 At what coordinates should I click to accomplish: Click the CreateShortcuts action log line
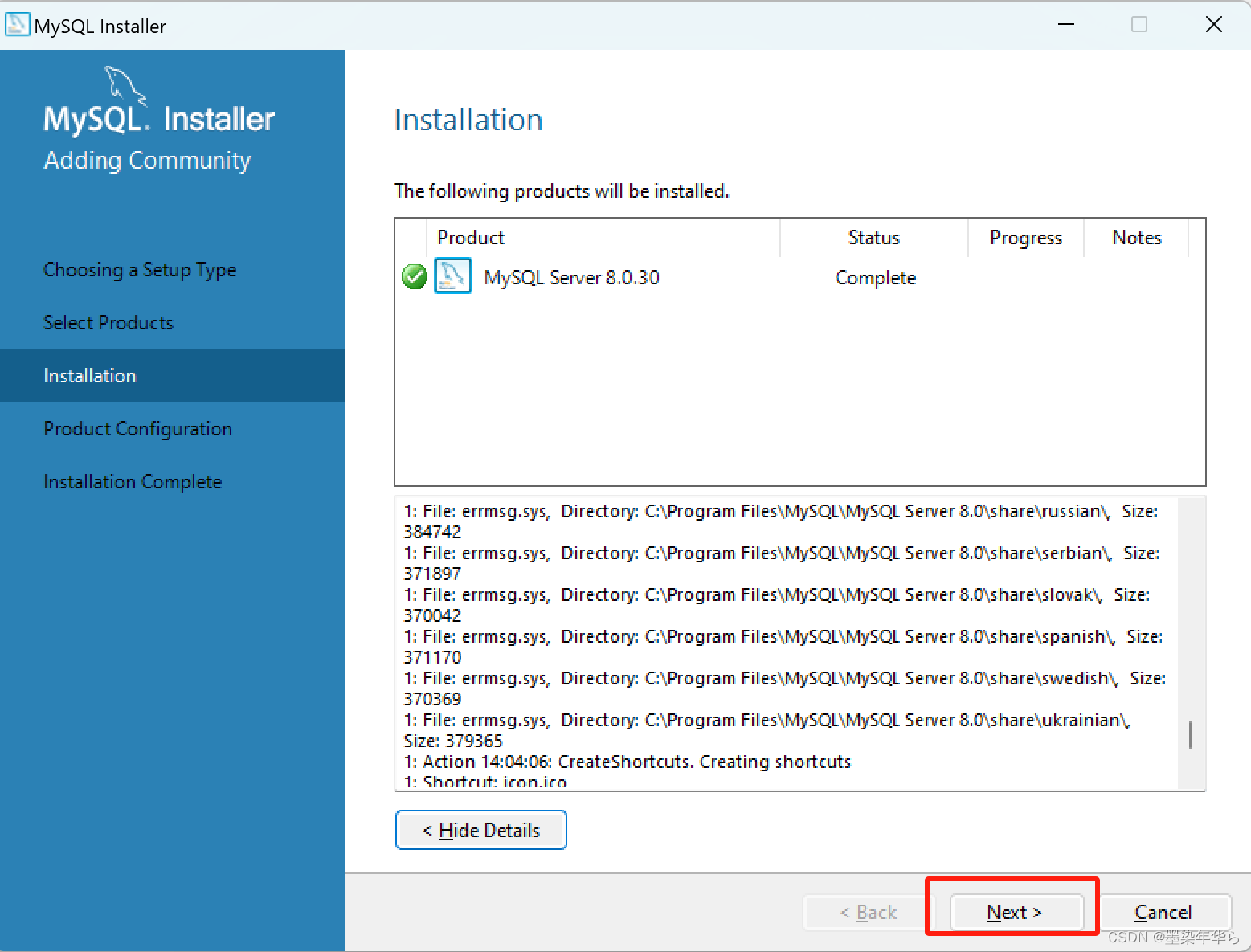628,762
